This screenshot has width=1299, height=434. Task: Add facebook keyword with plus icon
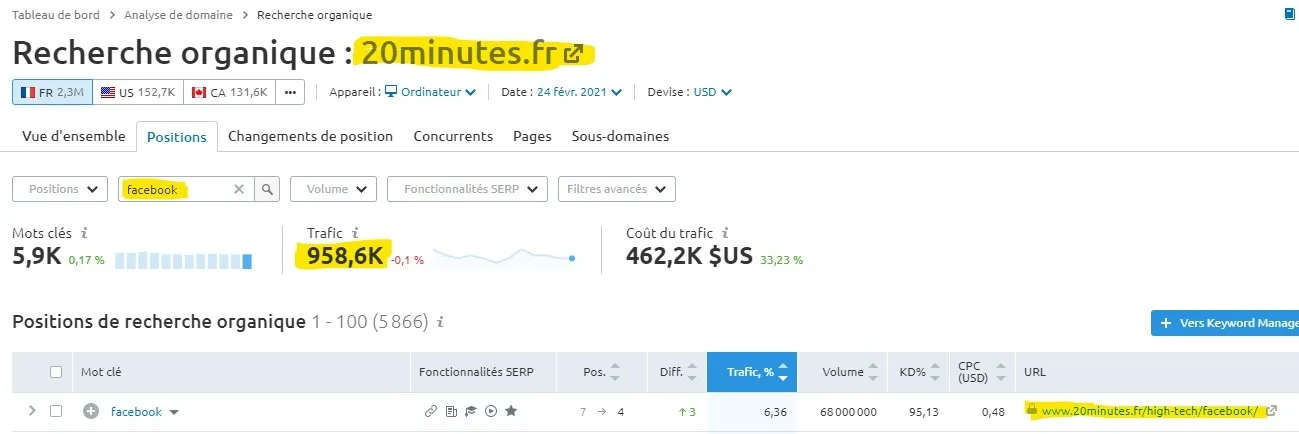(91, 411)
